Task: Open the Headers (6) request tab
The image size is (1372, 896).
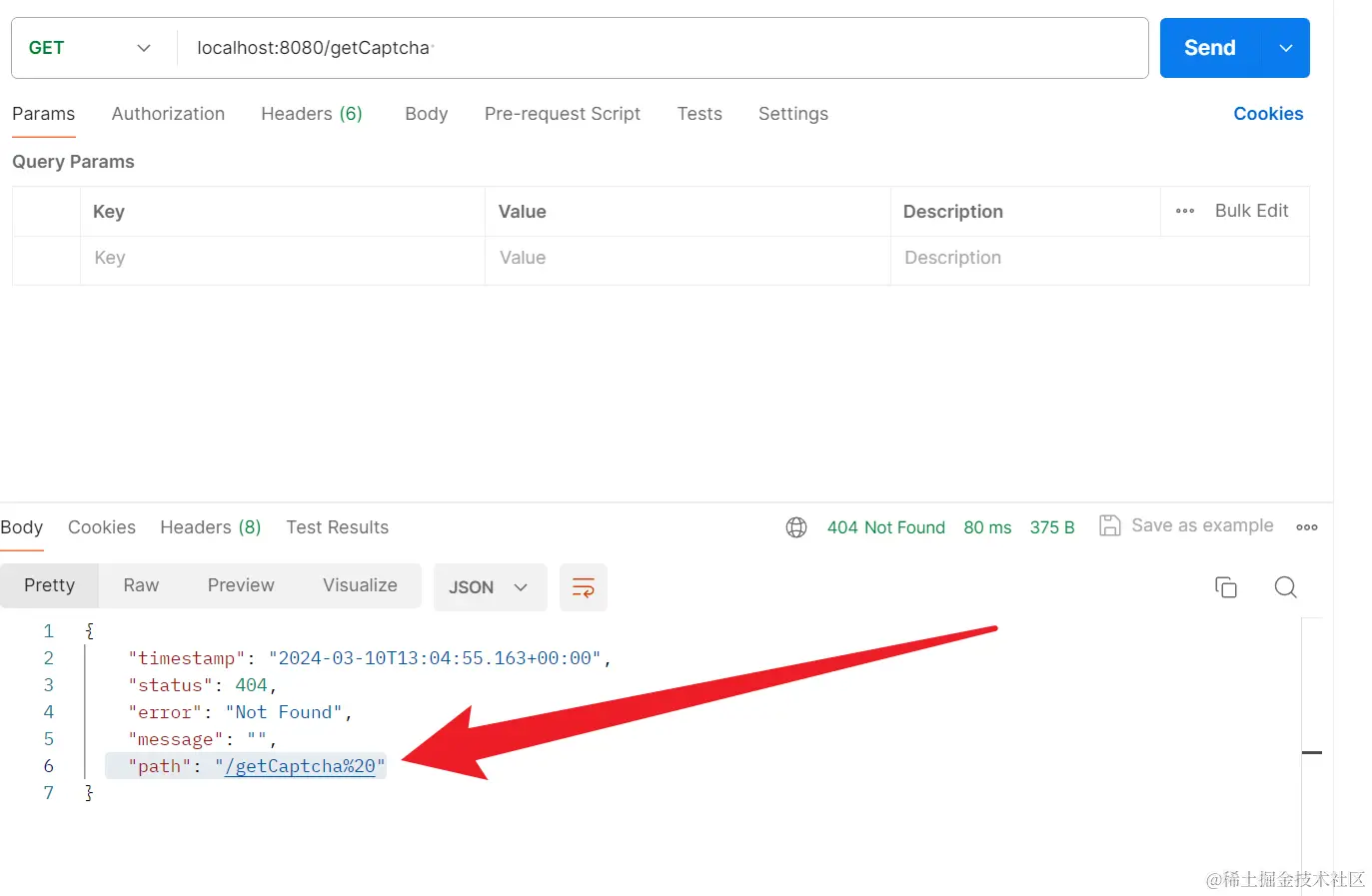Action: (312, 114)
